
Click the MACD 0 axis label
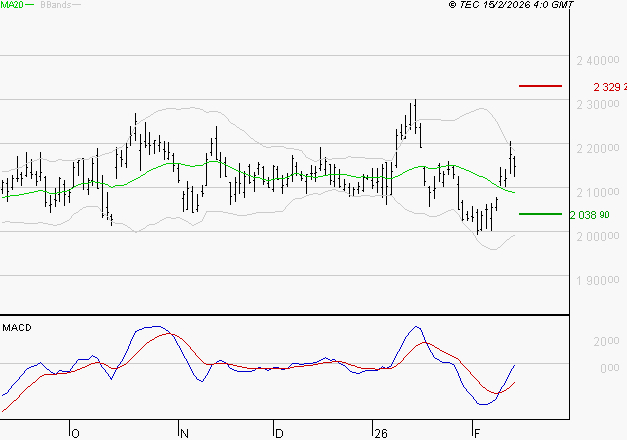click(x=610, y=368)
